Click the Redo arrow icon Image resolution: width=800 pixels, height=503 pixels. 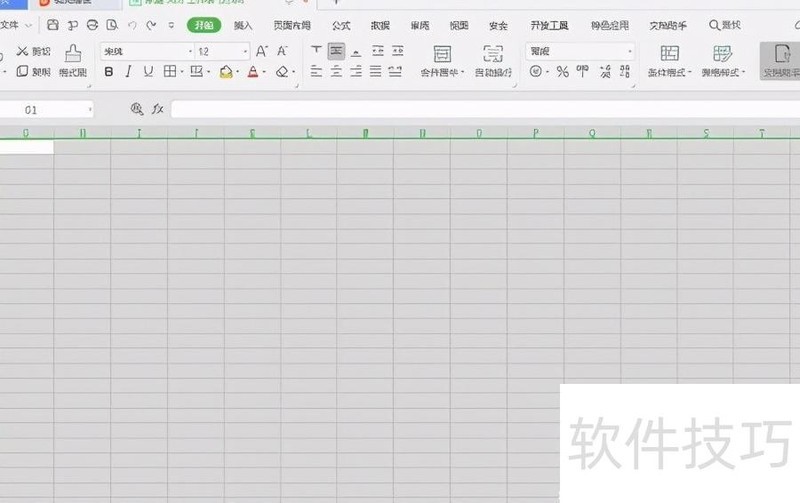coord(151,25)
